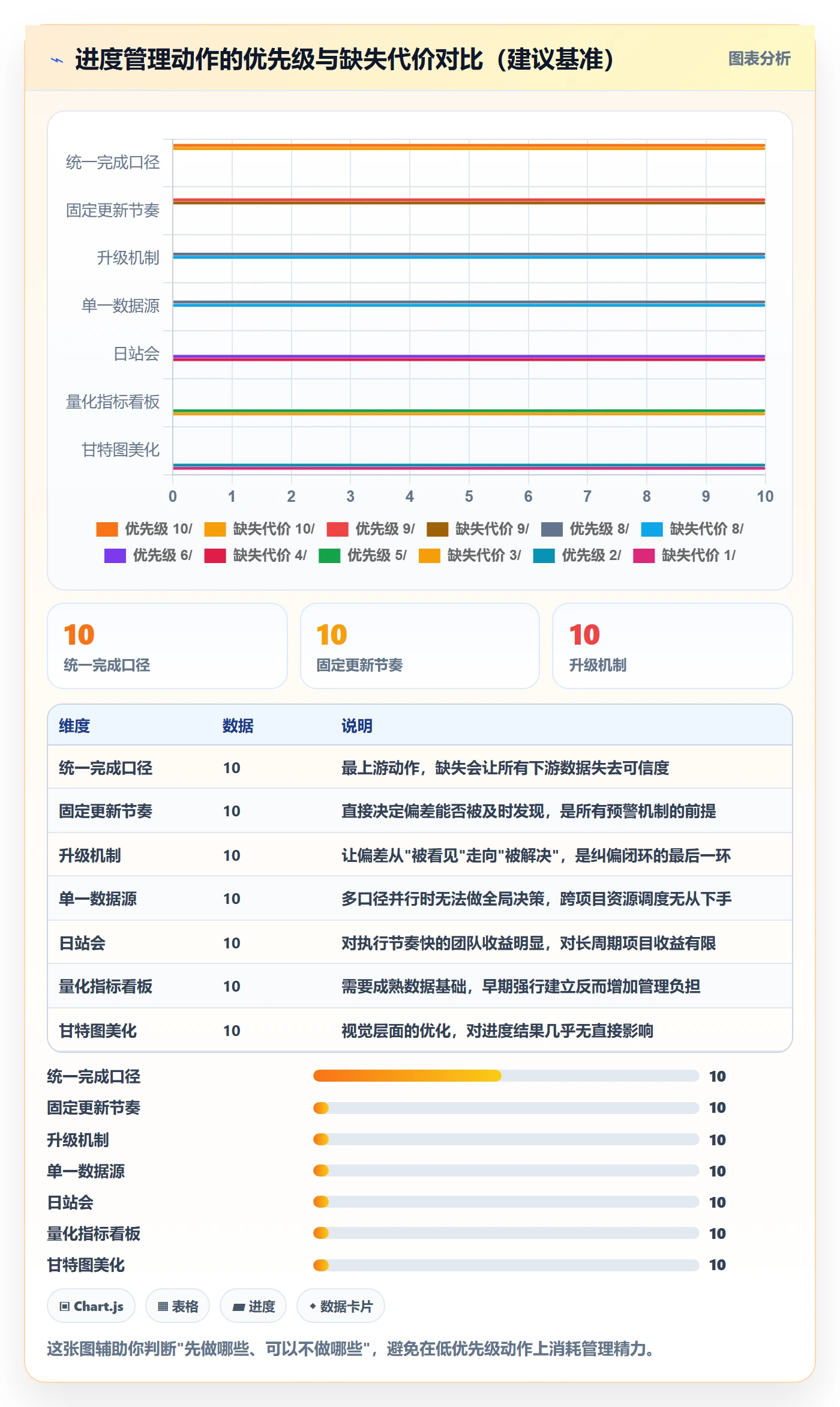Select the 表格 chip
840x1407 pixels.
tap(178, 1306)
